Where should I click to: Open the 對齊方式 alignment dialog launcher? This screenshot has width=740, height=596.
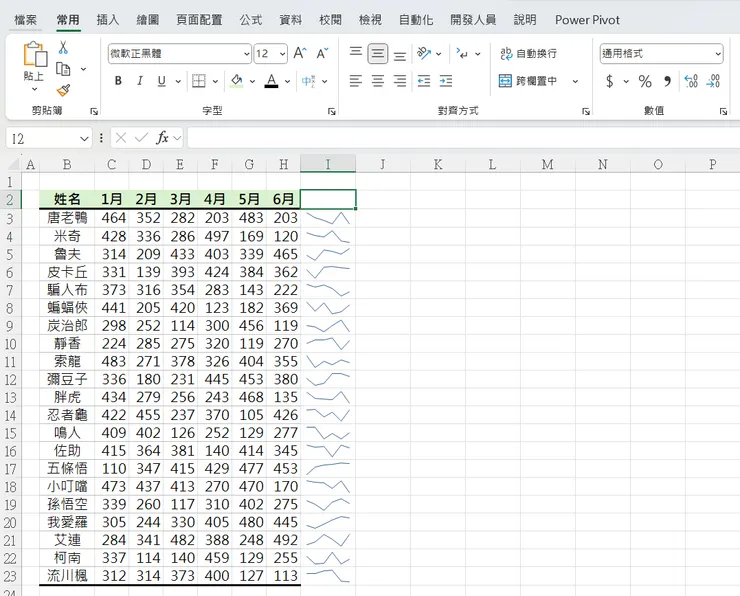tap(586, 111)
